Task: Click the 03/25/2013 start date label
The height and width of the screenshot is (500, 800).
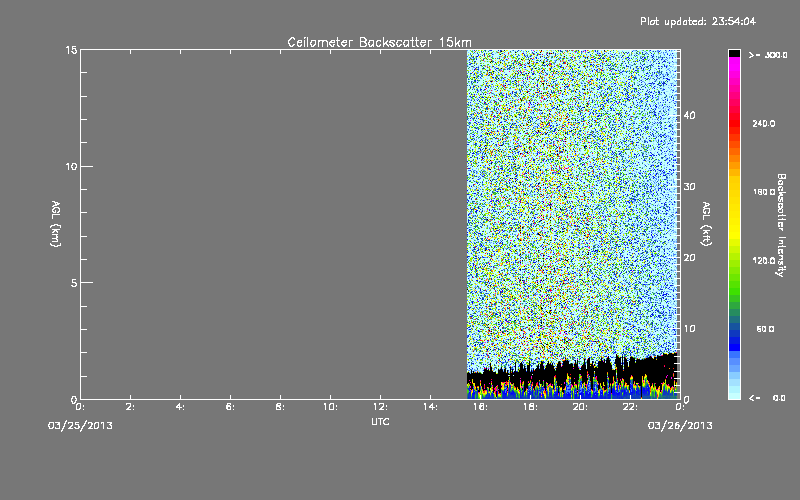Action: 80,426
